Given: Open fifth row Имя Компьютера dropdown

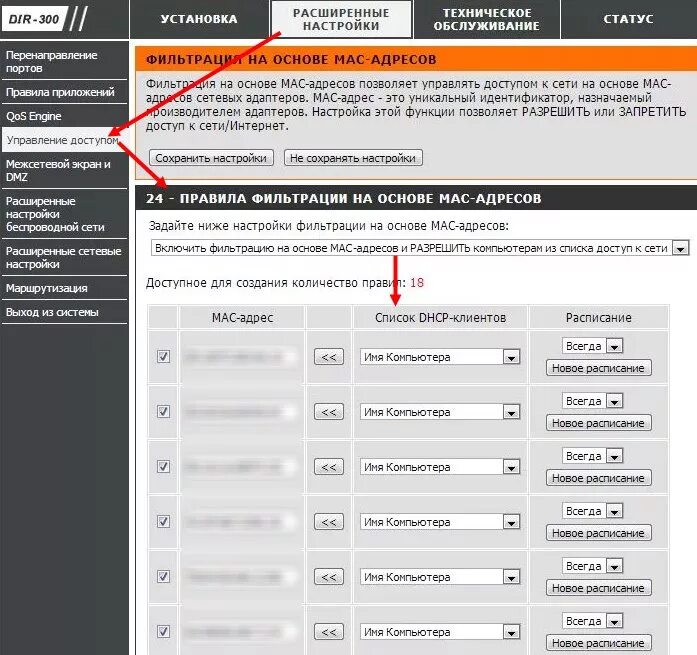Looking at the screenshot, I should tap(440, 577).
